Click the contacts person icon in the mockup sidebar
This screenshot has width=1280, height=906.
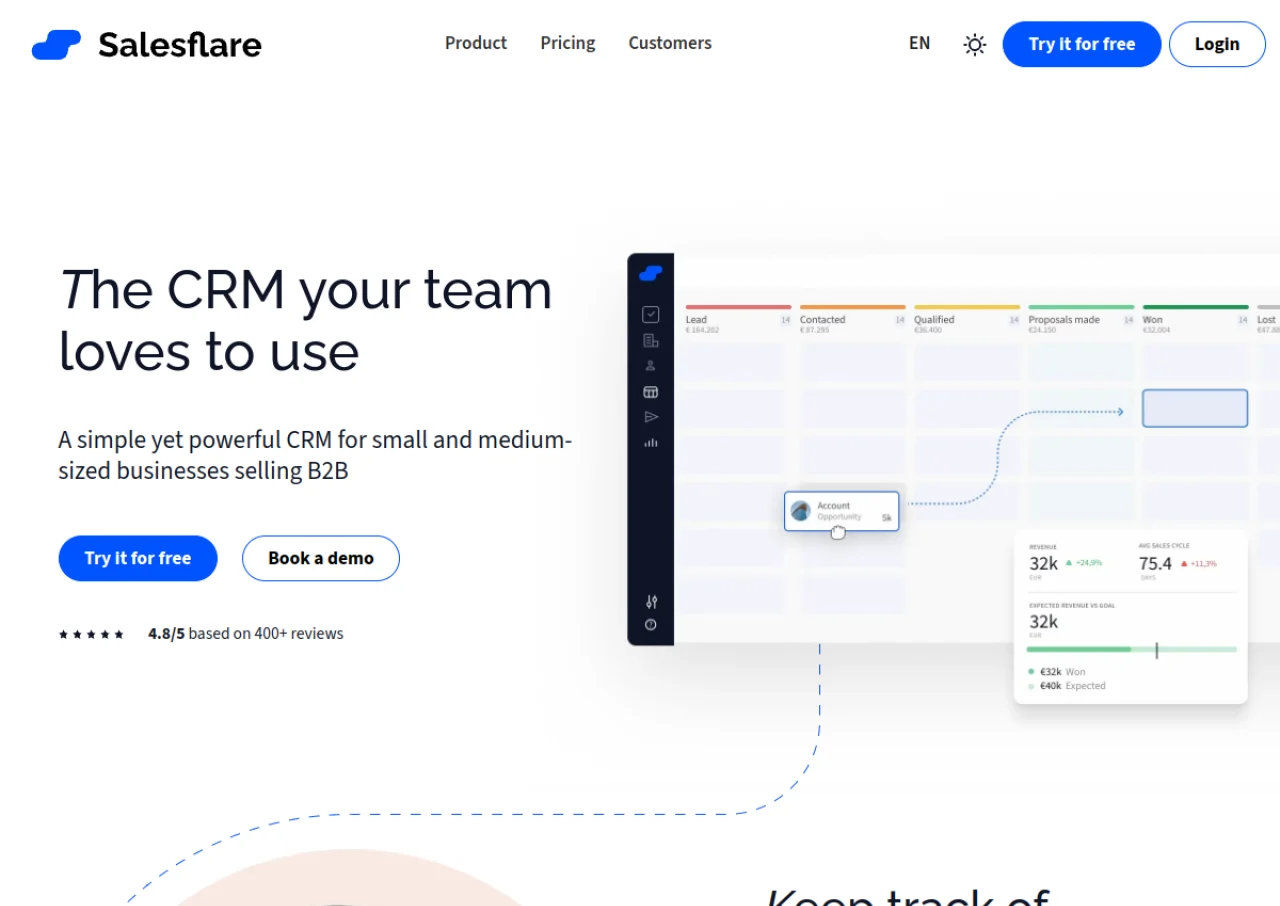pos(651,366)
